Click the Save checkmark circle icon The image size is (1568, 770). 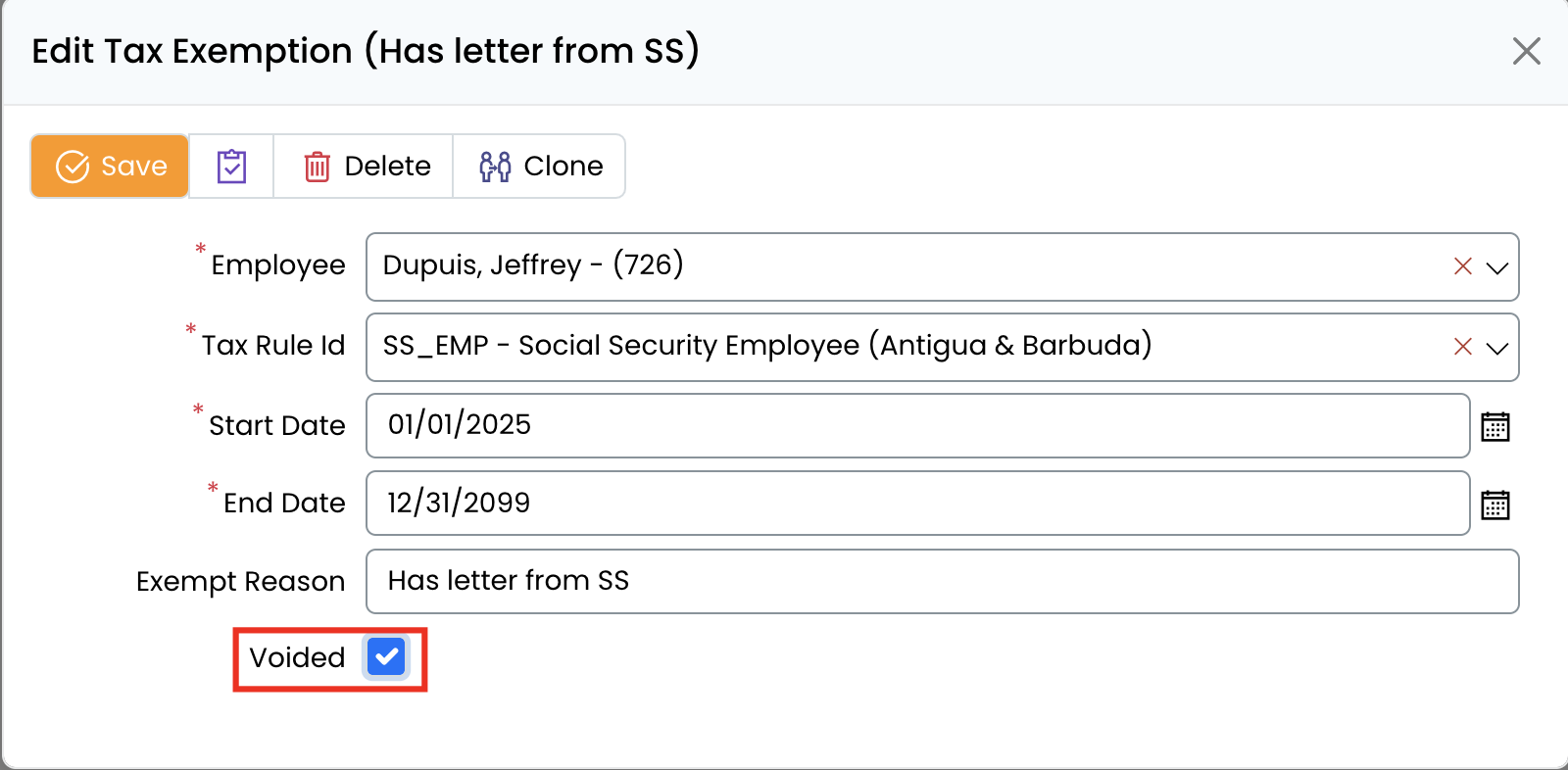(73, 167)
